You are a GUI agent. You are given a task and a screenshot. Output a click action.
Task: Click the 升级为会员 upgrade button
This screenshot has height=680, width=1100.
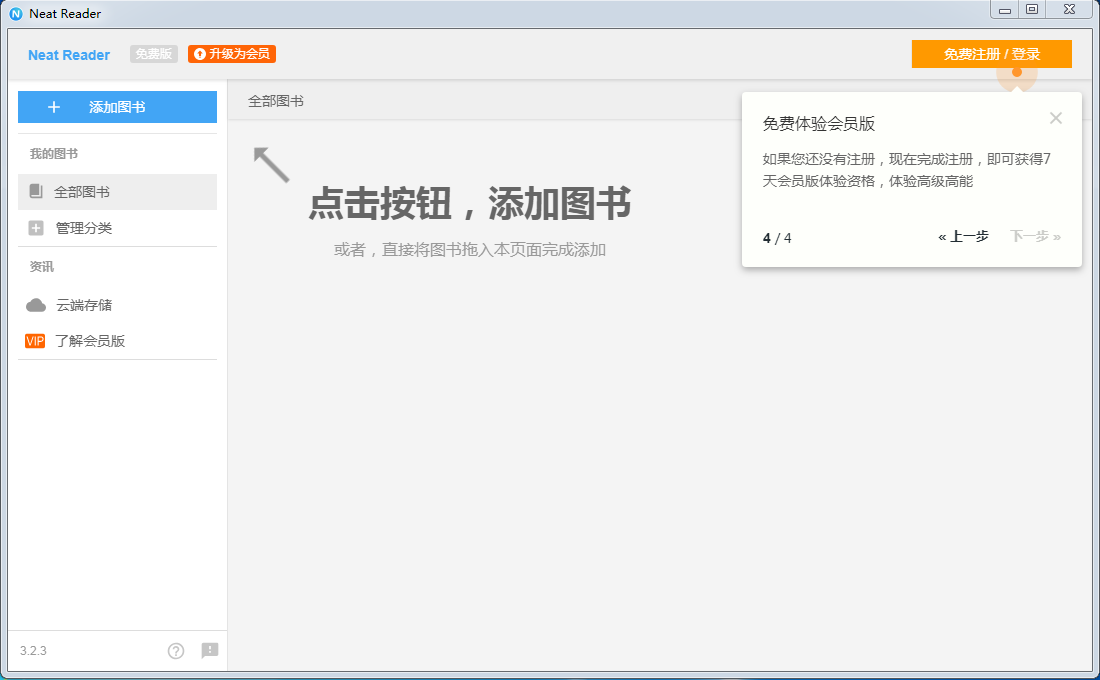pos(232,54)
